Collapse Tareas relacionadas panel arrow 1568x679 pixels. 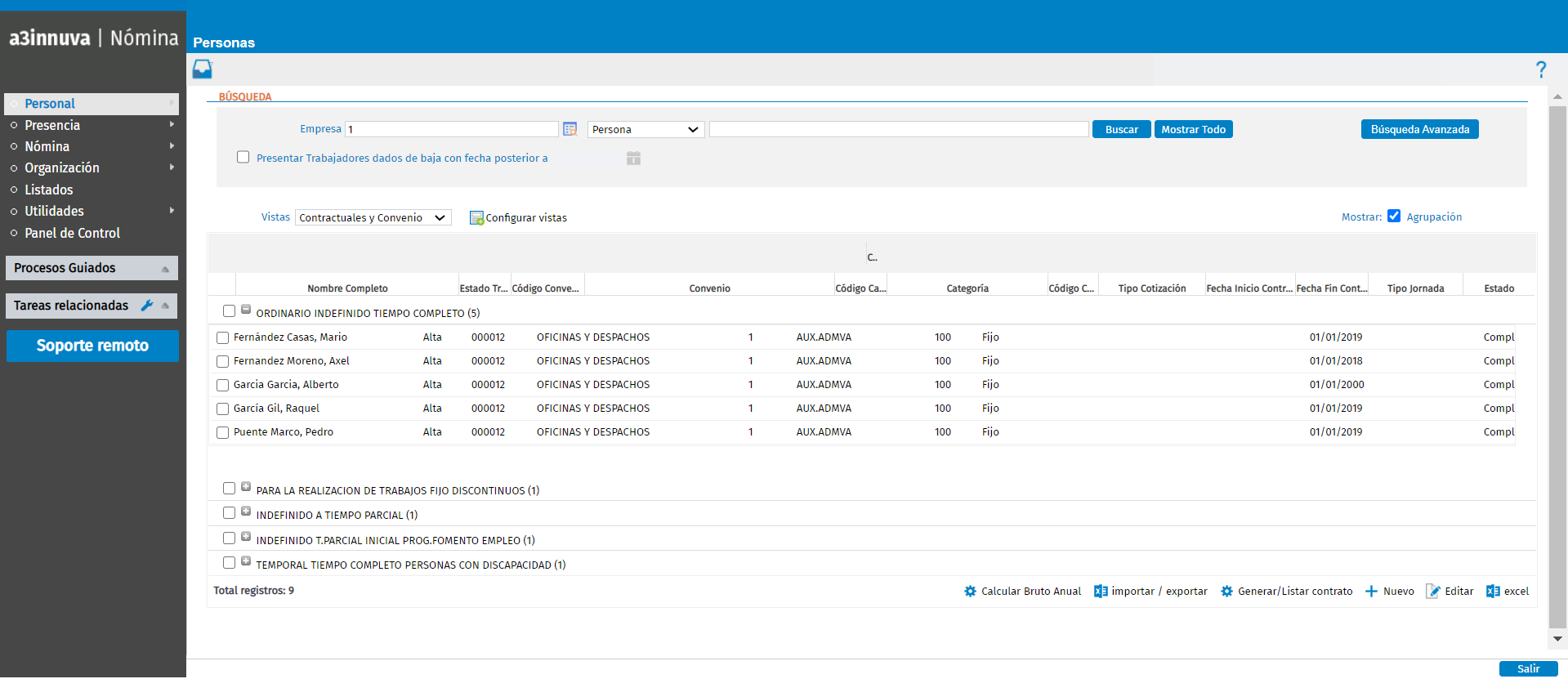point(165,306)
